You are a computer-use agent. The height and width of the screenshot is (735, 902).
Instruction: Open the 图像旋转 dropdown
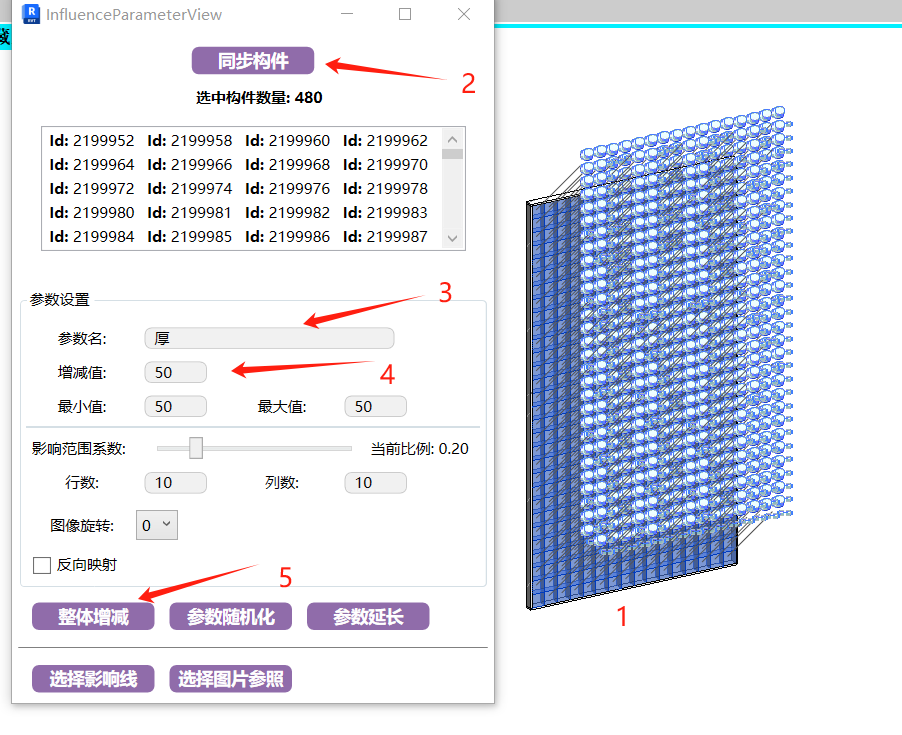click(158, 525)
